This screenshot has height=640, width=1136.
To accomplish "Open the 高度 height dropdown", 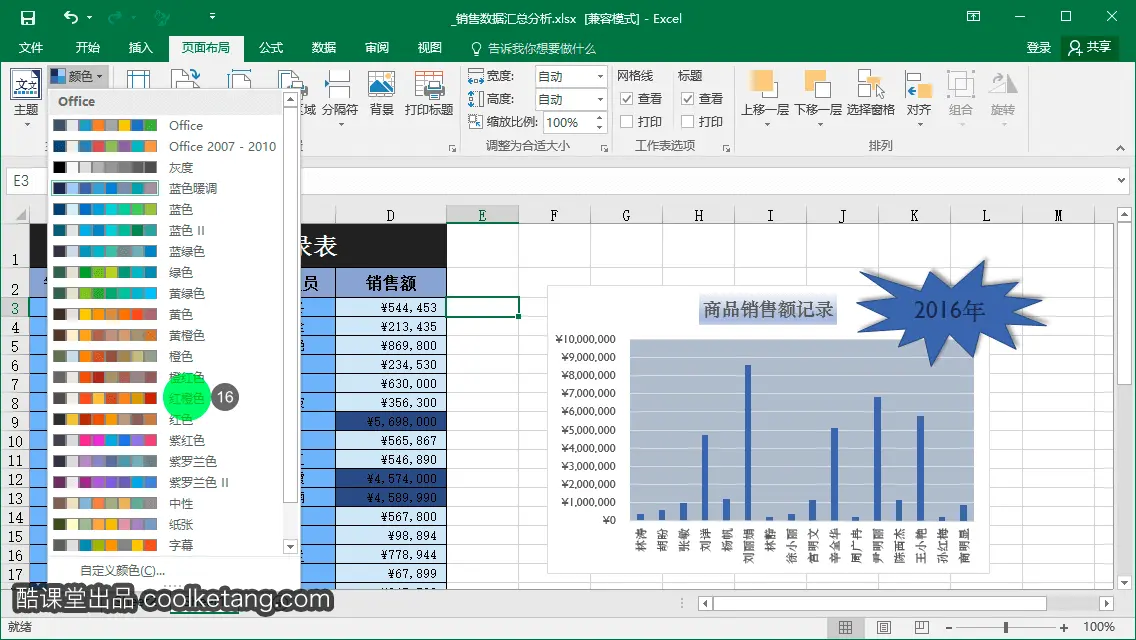I will [600, 99].
